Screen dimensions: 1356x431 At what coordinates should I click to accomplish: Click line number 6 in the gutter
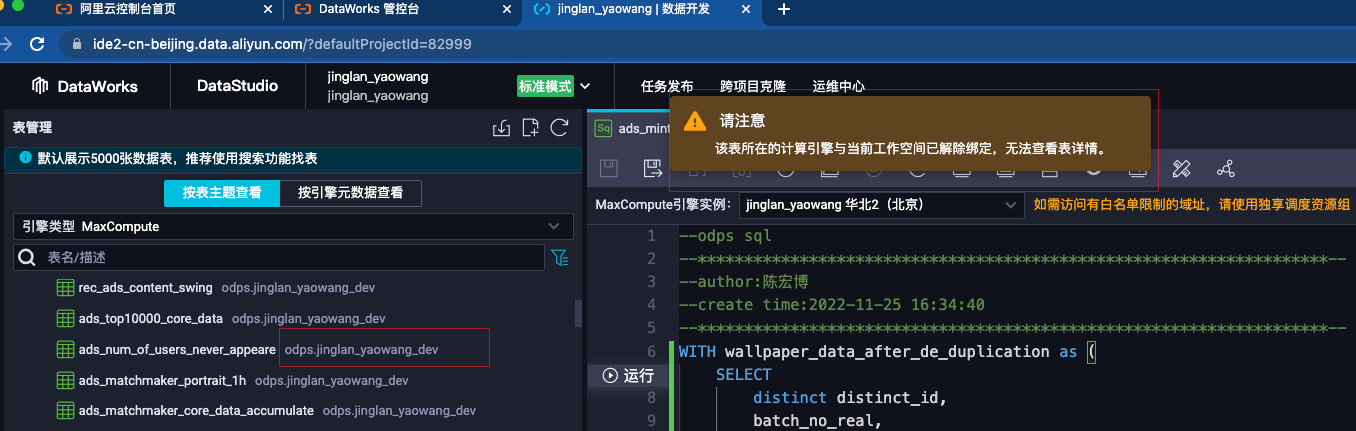pyautogui.click(x=651, y=352)
